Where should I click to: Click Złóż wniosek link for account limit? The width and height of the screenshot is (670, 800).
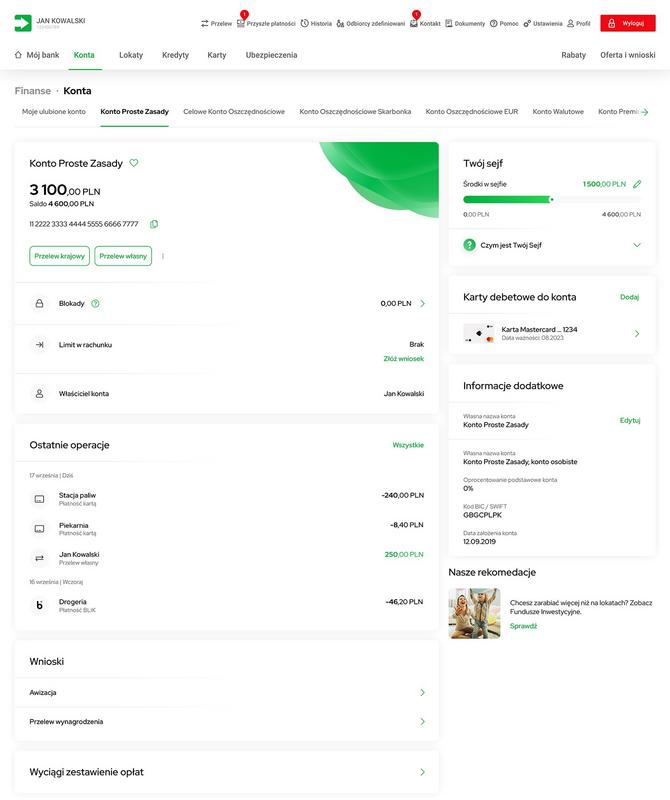(403, 359)
